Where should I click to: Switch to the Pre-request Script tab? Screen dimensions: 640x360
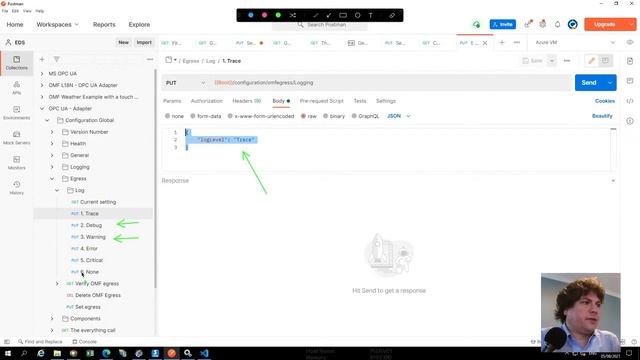click(322, 101)
